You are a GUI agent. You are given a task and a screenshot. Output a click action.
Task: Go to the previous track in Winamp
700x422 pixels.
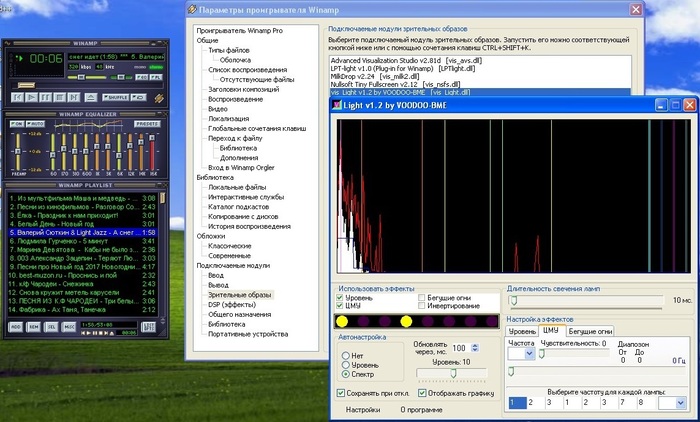point(15,97)
